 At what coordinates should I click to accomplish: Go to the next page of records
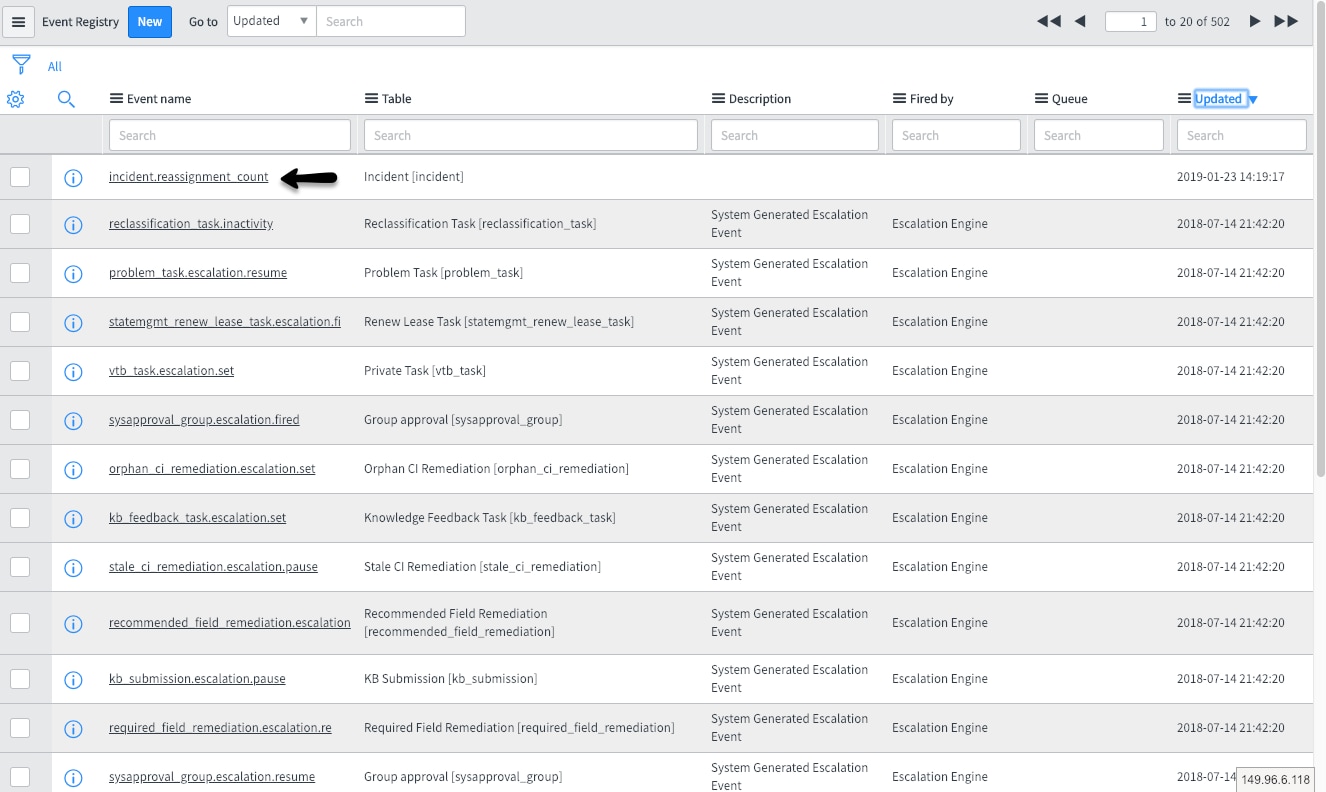point(1255,20)
